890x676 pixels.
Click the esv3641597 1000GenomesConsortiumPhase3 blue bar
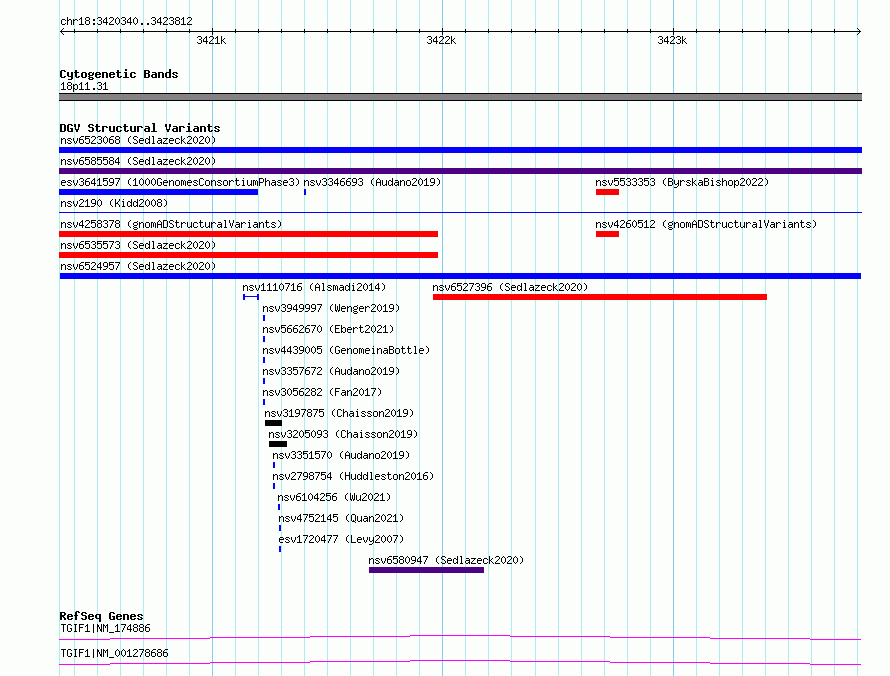coord(158,192)
